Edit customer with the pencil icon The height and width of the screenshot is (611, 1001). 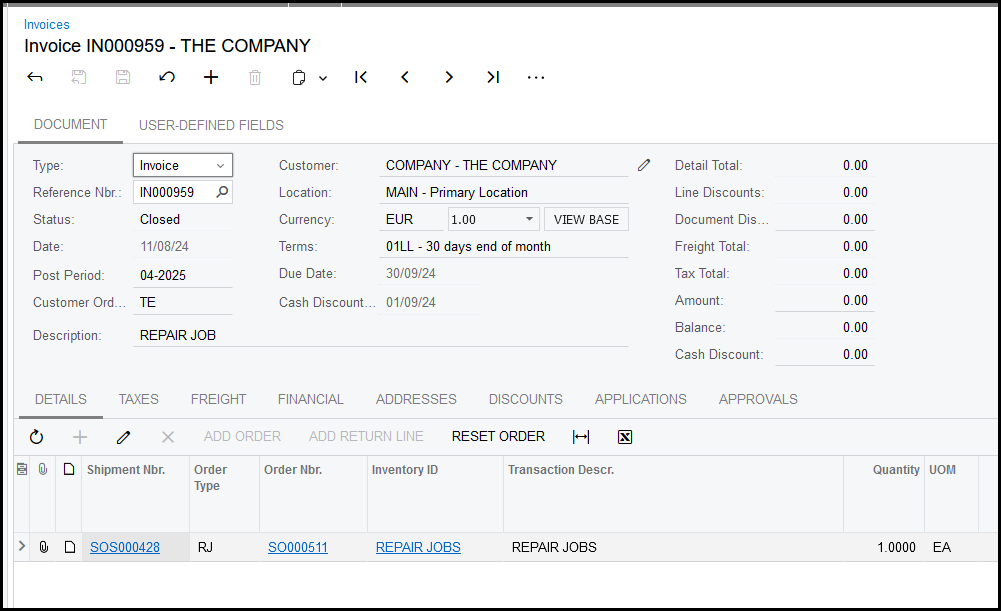[x=644, y=165]
